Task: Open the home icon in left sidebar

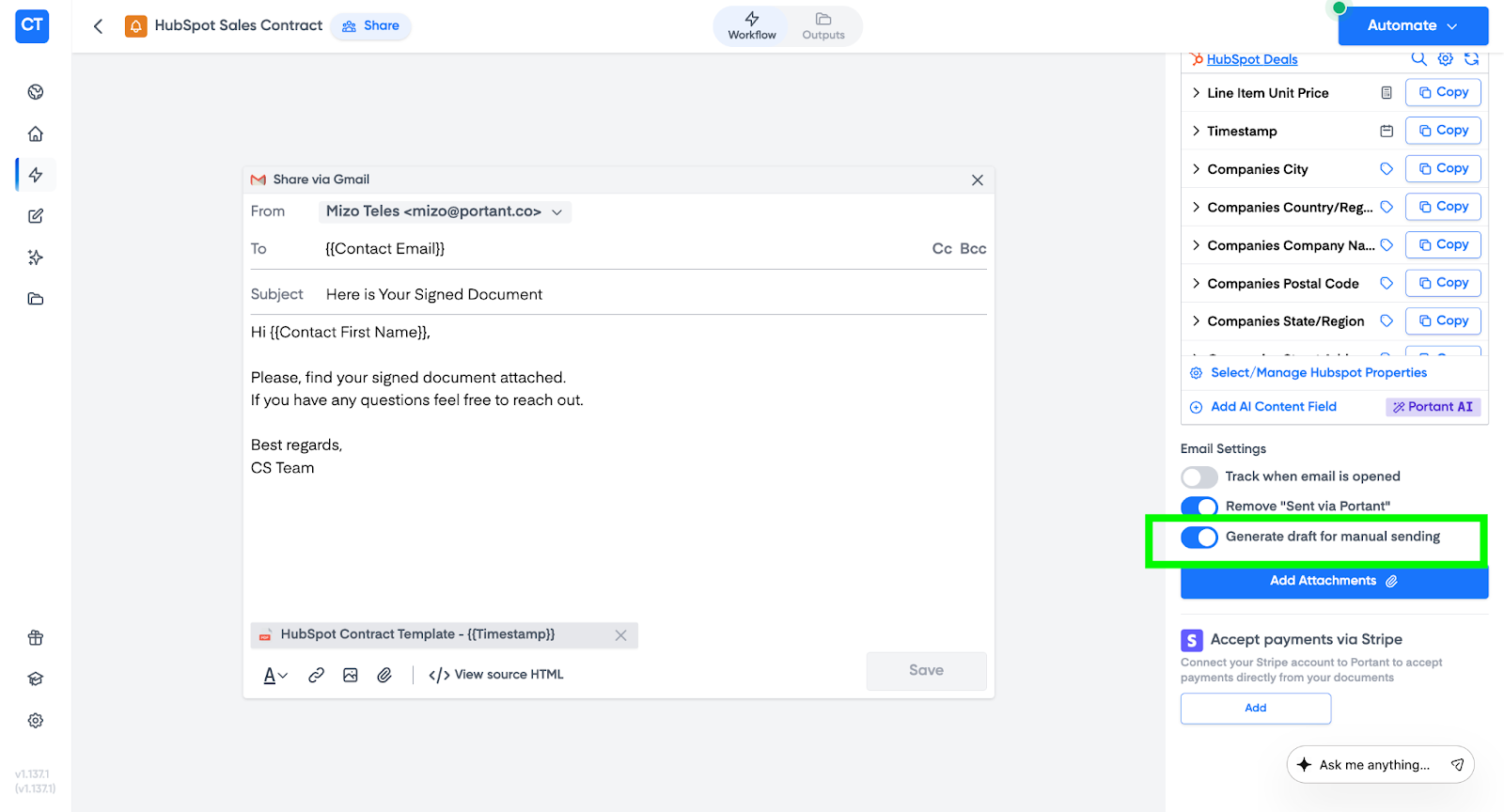Action: pos(36,133)
